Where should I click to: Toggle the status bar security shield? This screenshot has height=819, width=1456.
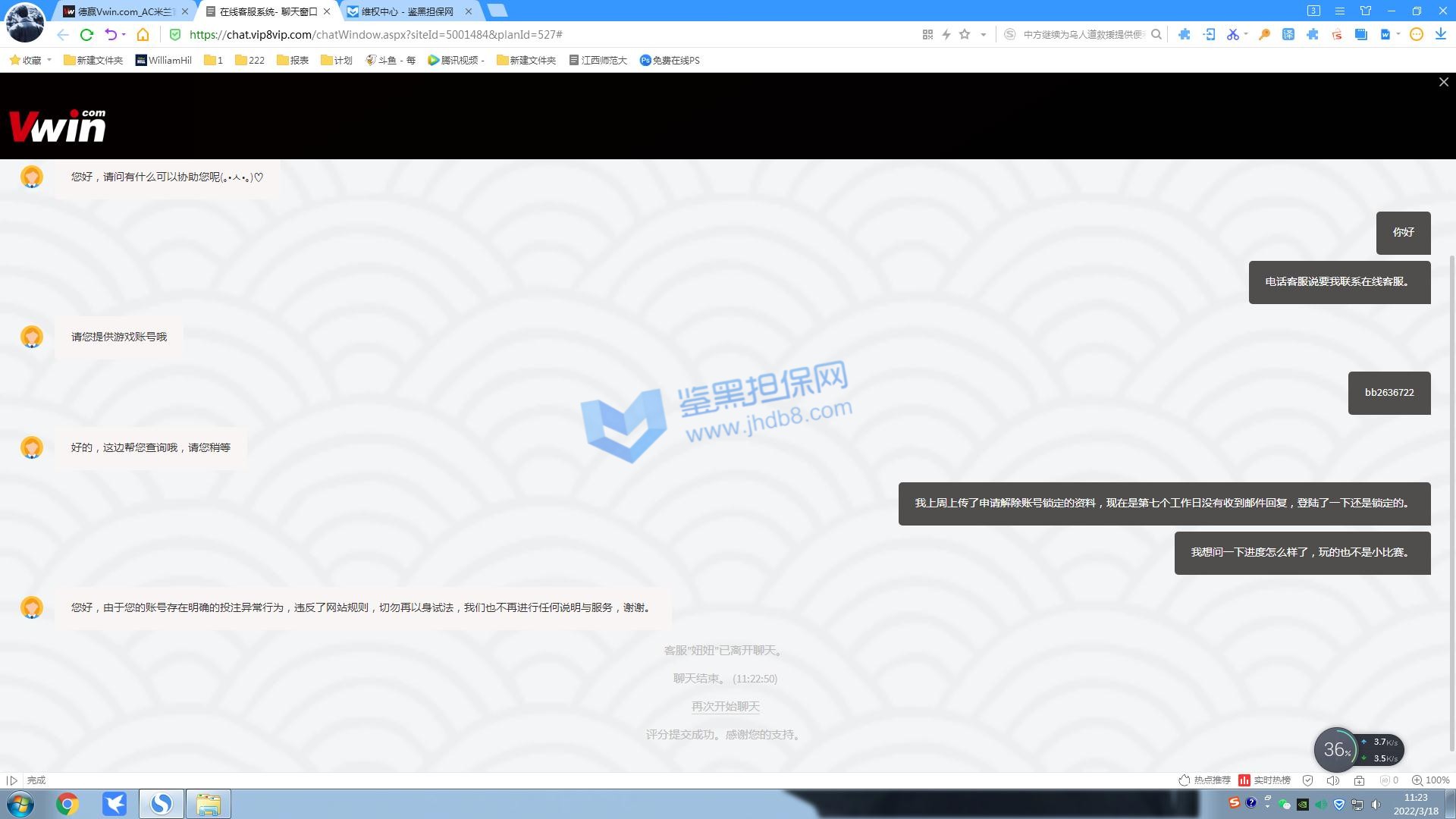click(x=1307, y=780)
